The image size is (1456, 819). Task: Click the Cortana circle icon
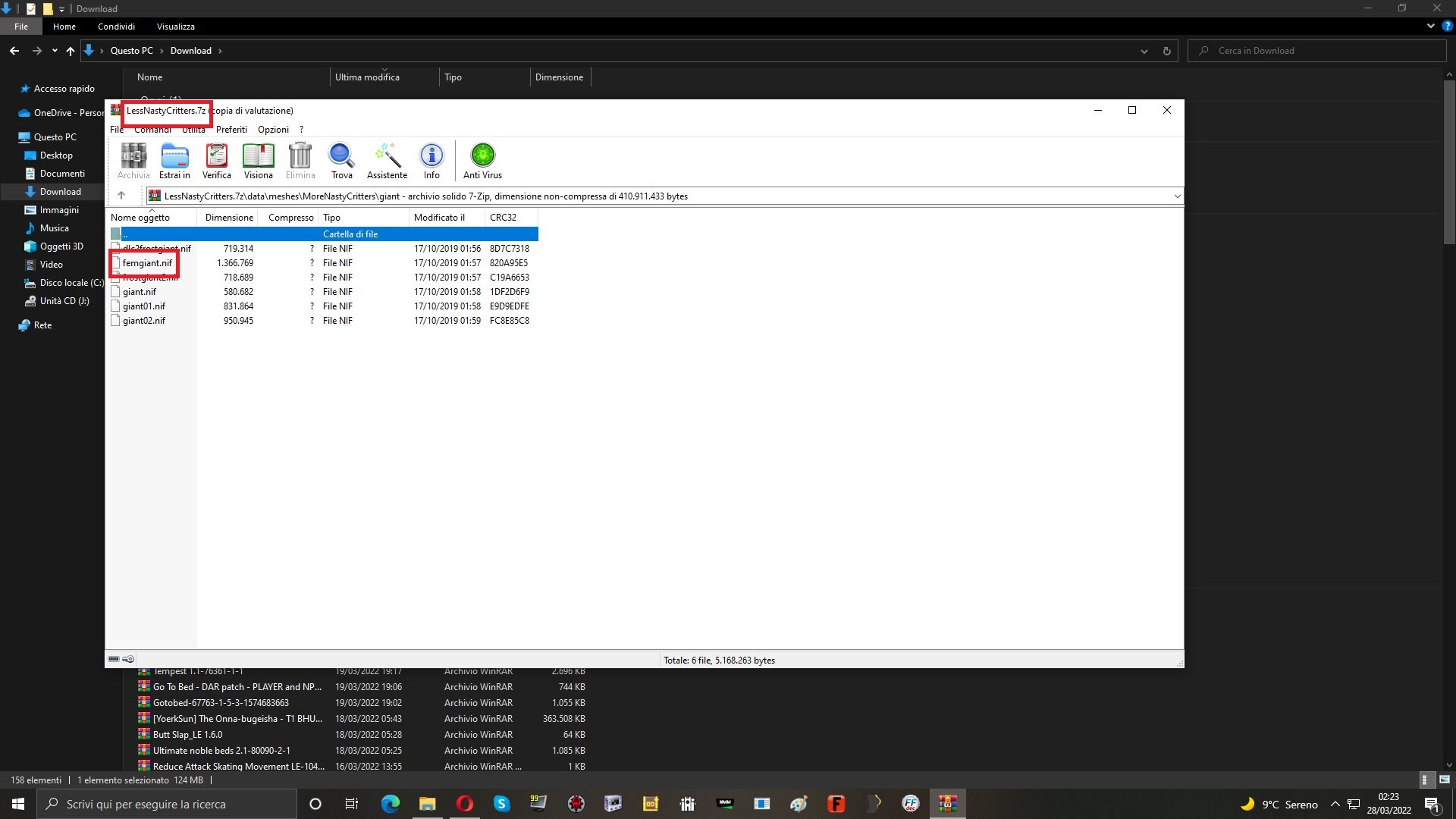tap(315, 804)
